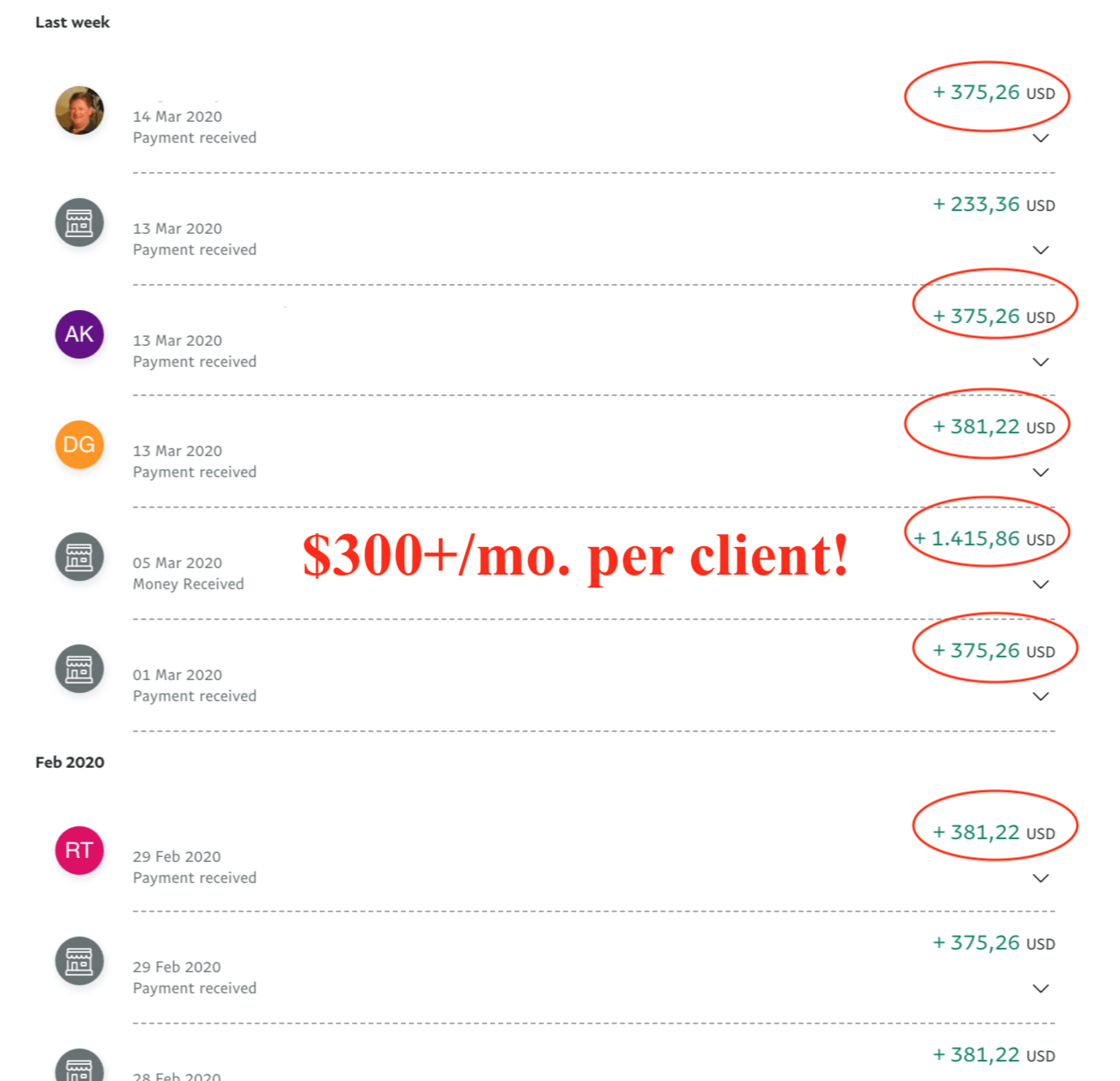Click the store icon for 01 Mar 2020 payment

pos(80,669)
